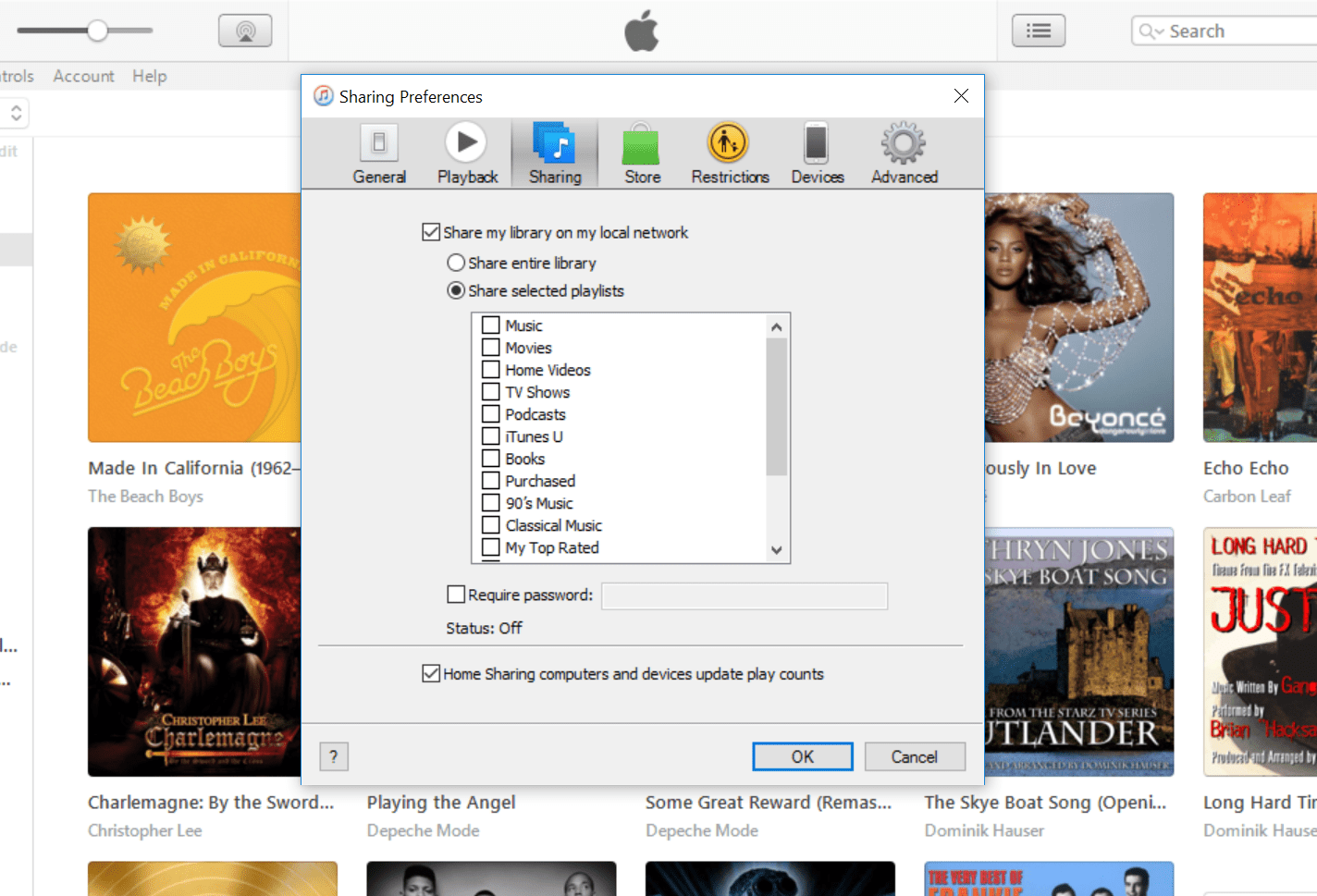This screenshot has width=1317, height=896.
Task: Click the playlist scroll up arrow
Action: pos(777,327)
